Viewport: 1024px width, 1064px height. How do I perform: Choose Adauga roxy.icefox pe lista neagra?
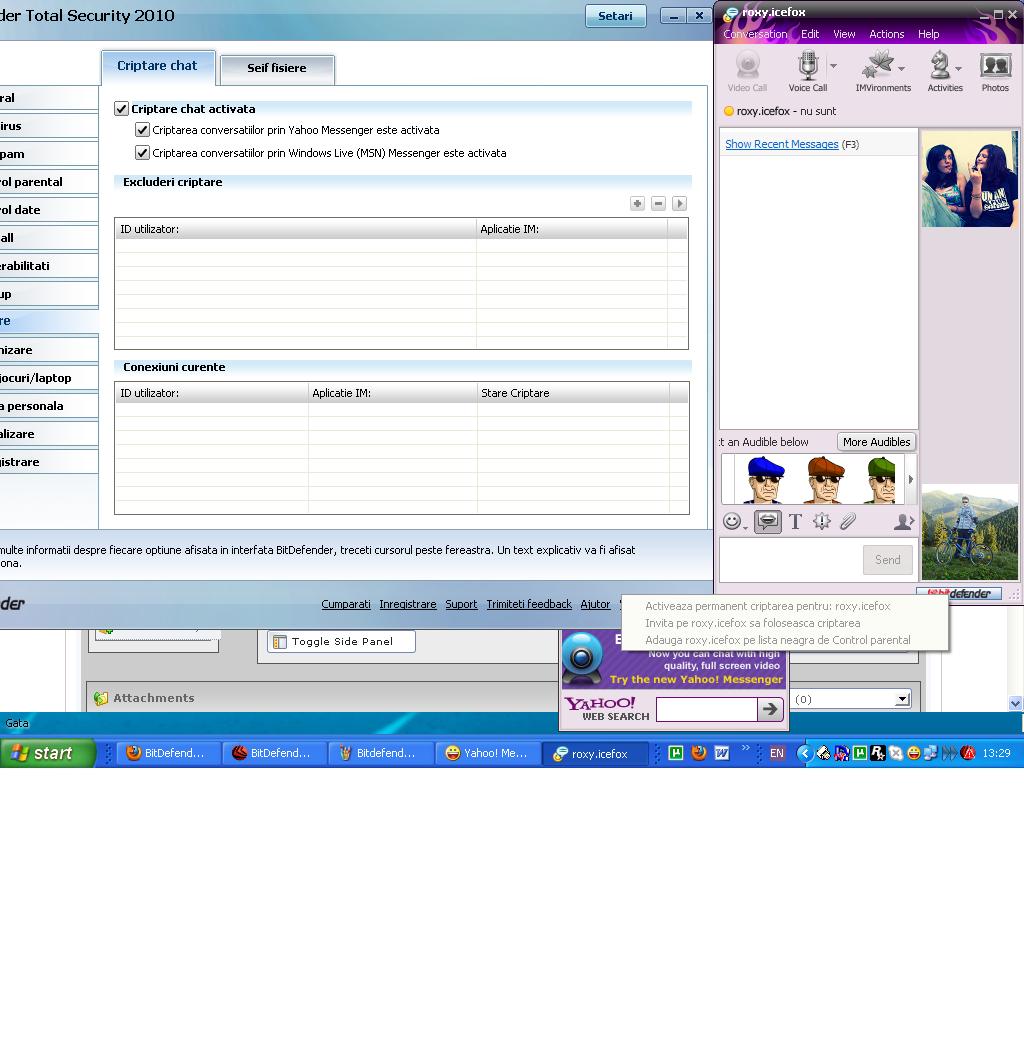pos(778,640)
